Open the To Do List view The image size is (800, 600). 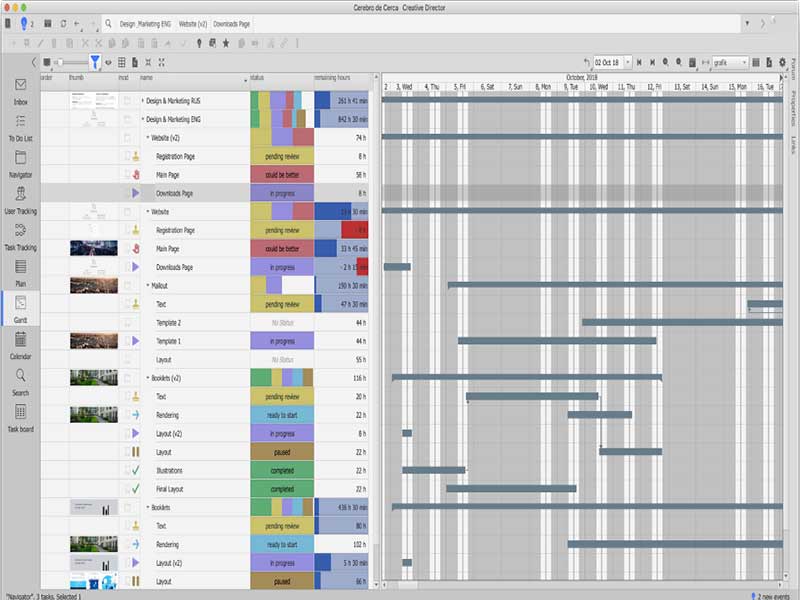coord(20,128)
